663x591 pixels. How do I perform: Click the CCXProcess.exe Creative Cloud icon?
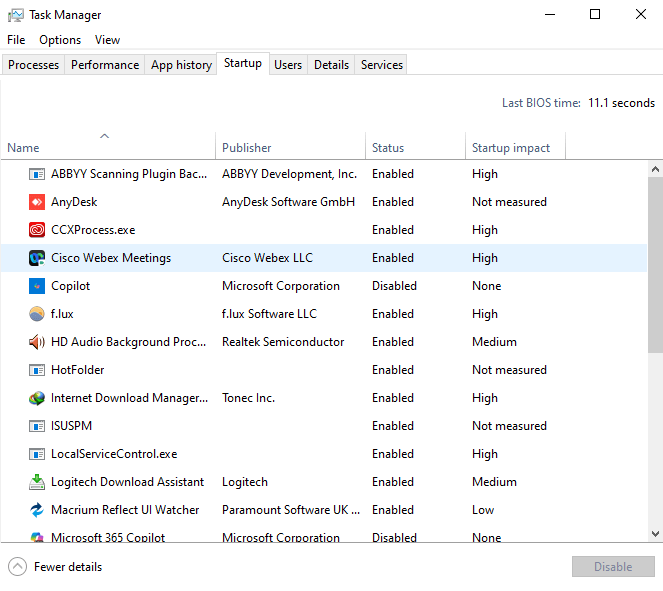coord(37,230)
